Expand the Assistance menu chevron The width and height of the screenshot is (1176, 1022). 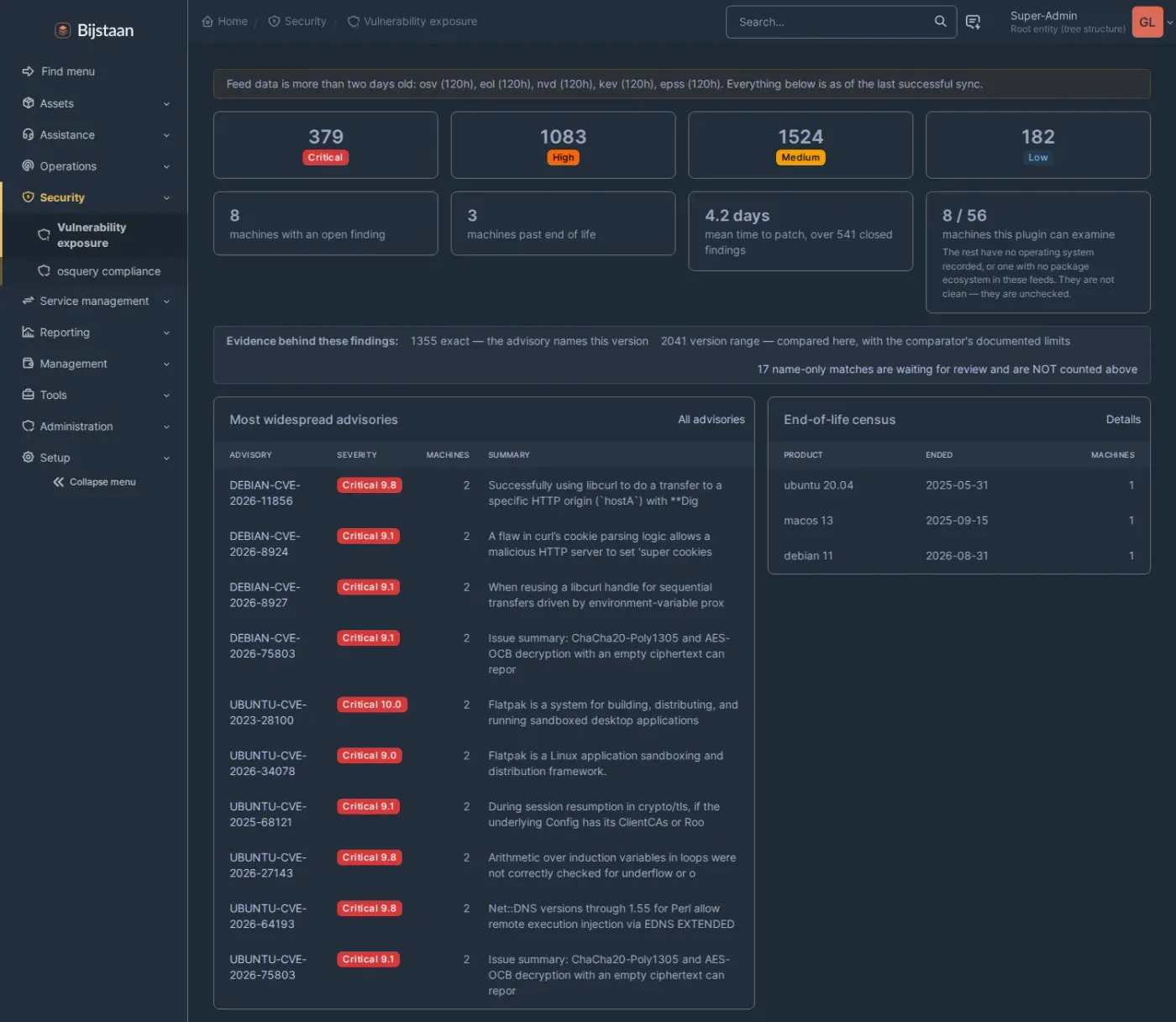tap(166, 135)
